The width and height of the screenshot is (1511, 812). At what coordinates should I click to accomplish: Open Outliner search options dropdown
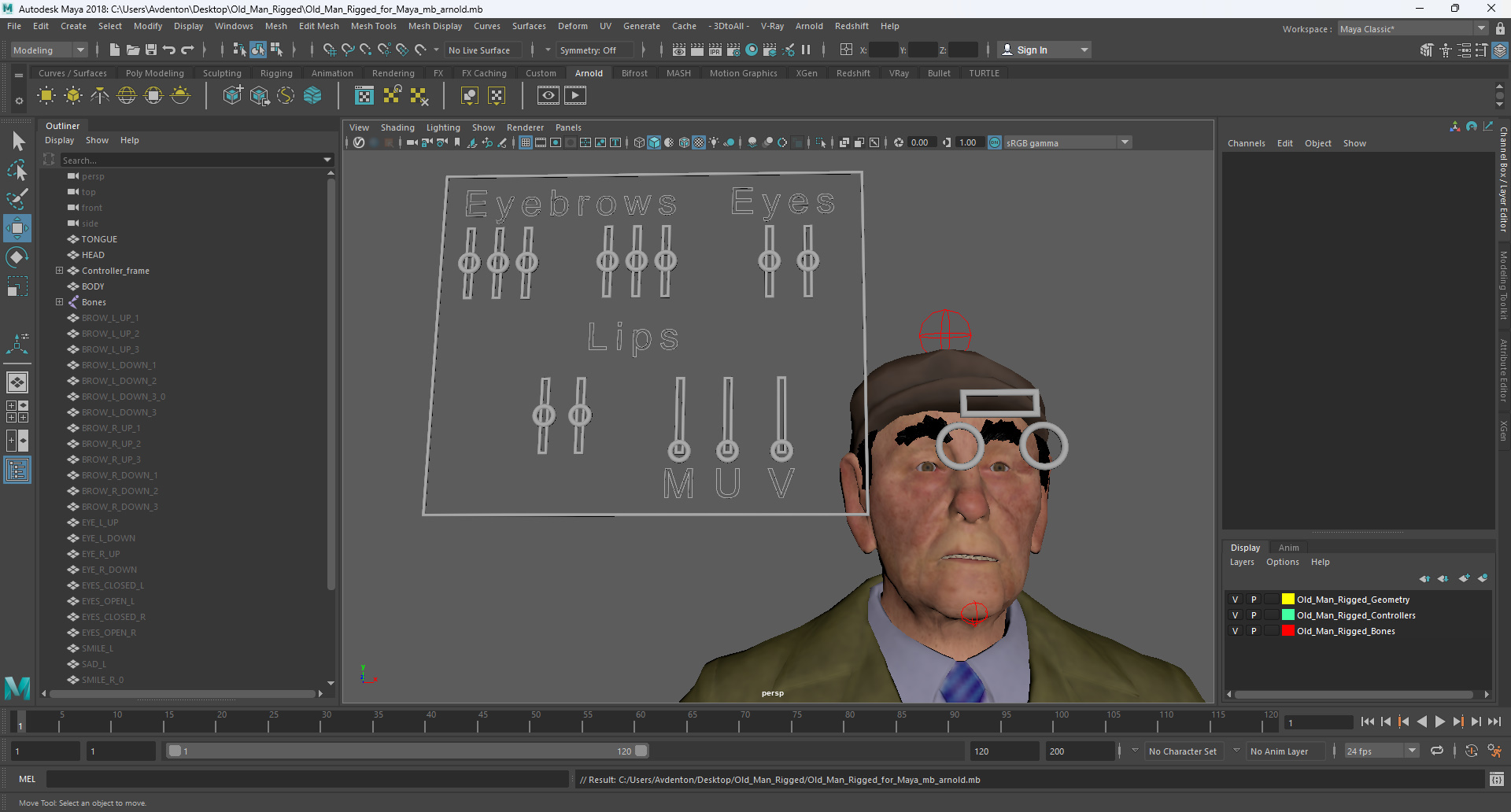327,160
